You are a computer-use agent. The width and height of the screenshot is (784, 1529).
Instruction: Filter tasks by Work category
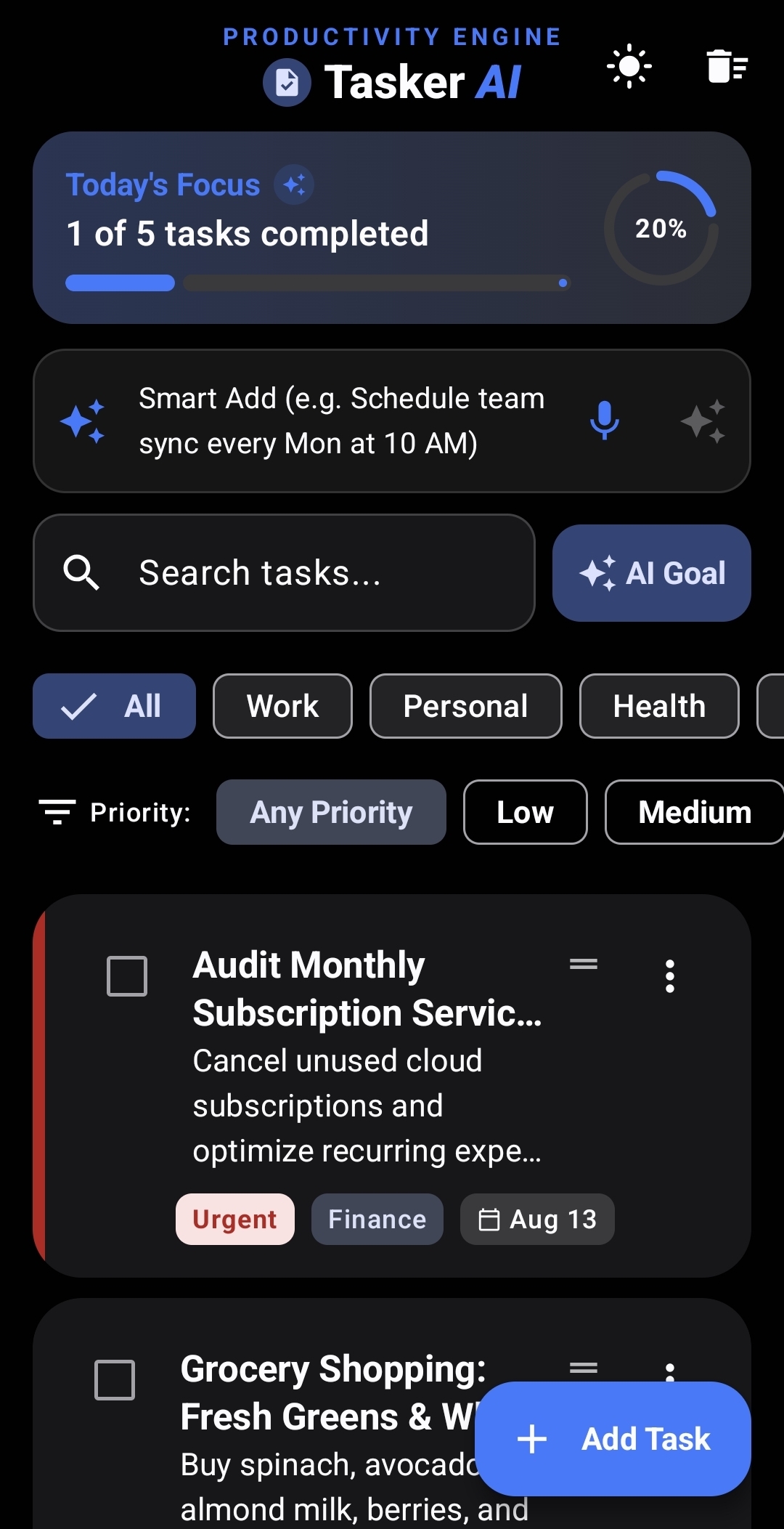[x=282, y=706]
